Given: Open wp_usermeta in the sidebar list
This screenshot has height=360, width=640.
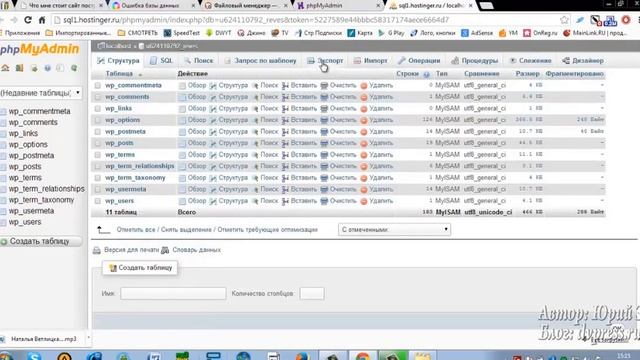Looking at the screenshot, I should [31, 211].
